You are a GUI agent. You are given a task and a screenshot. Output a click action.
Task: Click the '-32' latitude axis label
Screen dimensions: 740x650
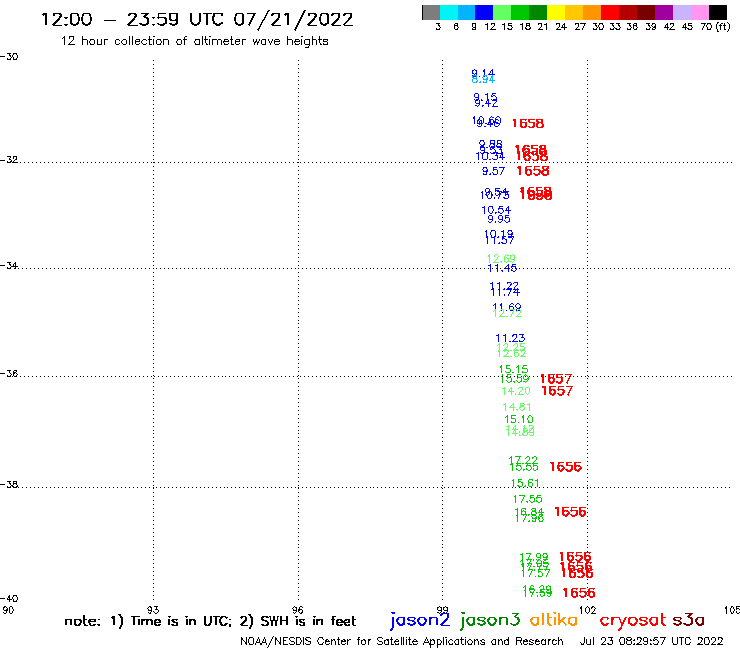click(9, 160)
